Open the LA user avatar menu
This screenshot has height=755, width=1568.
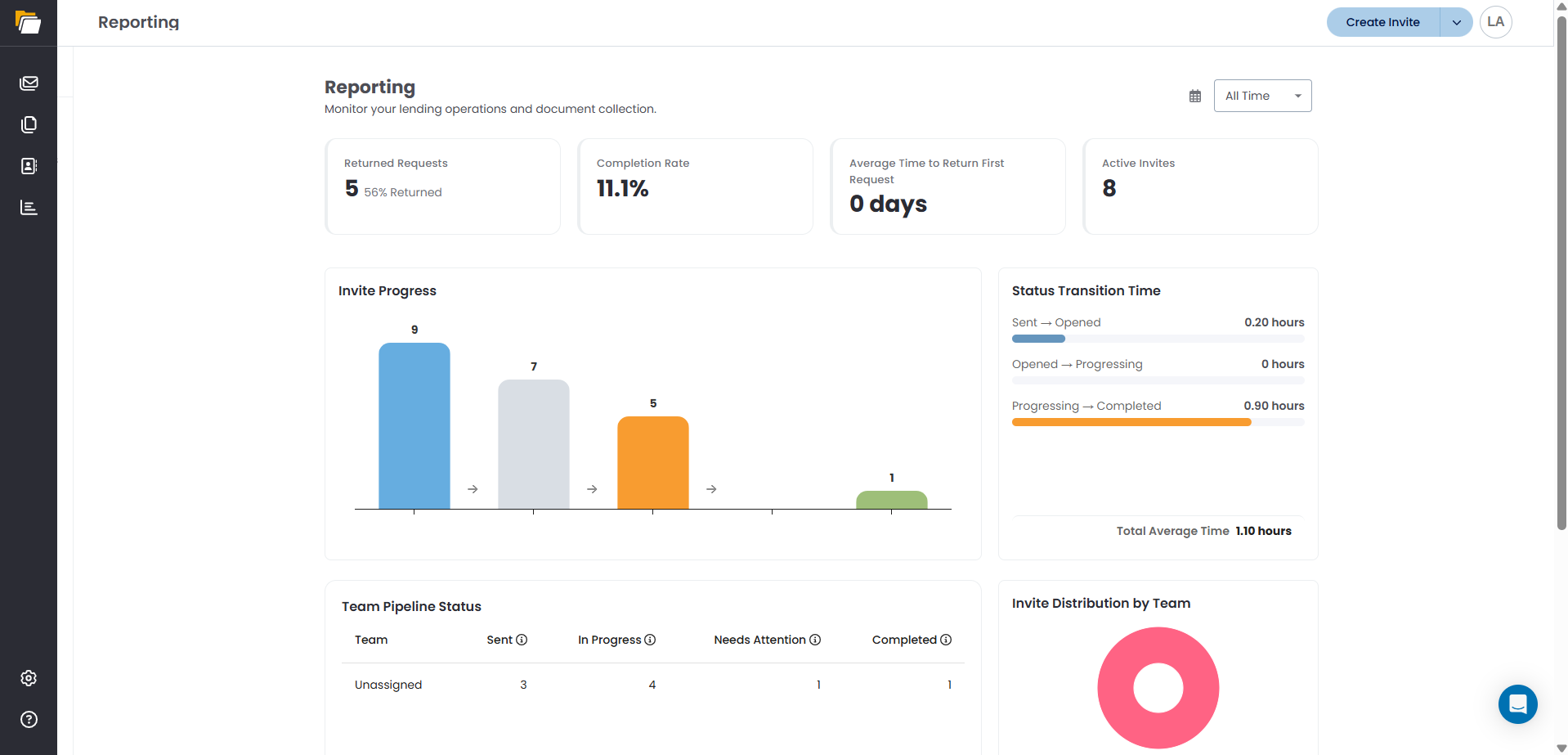pyautogui.click(x=1496, y=22)
